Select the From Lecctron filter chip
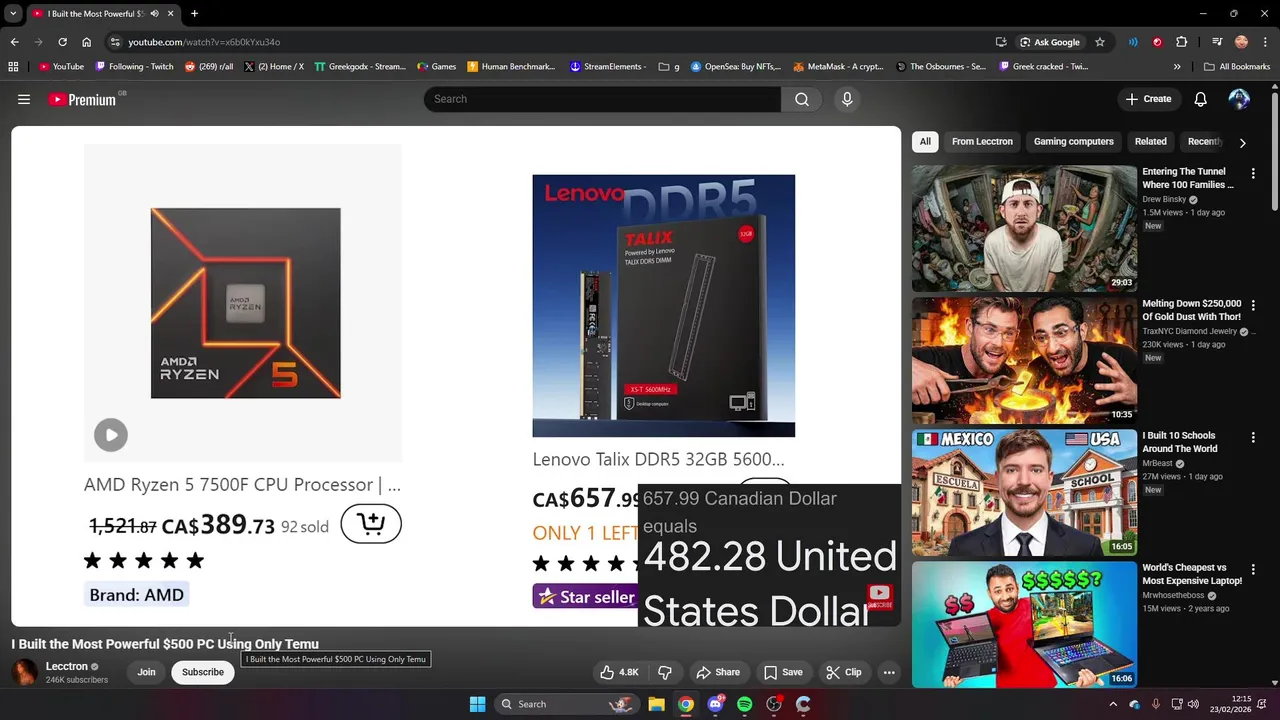The height and width of the screenshot is (720, 1280). [982, 142]
